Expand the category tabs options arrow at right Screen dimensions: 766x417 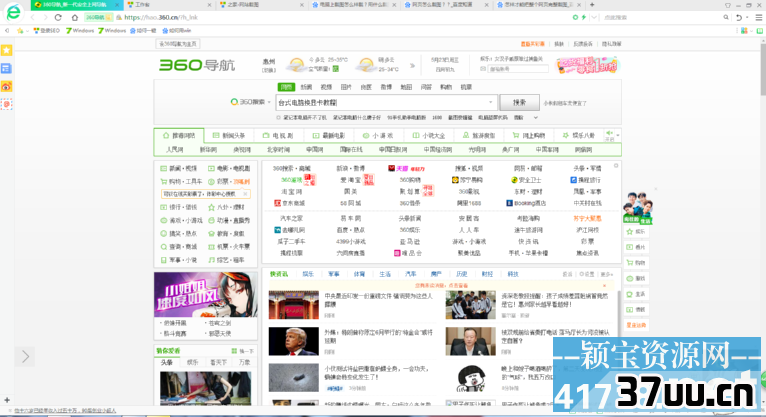point(618,135)
